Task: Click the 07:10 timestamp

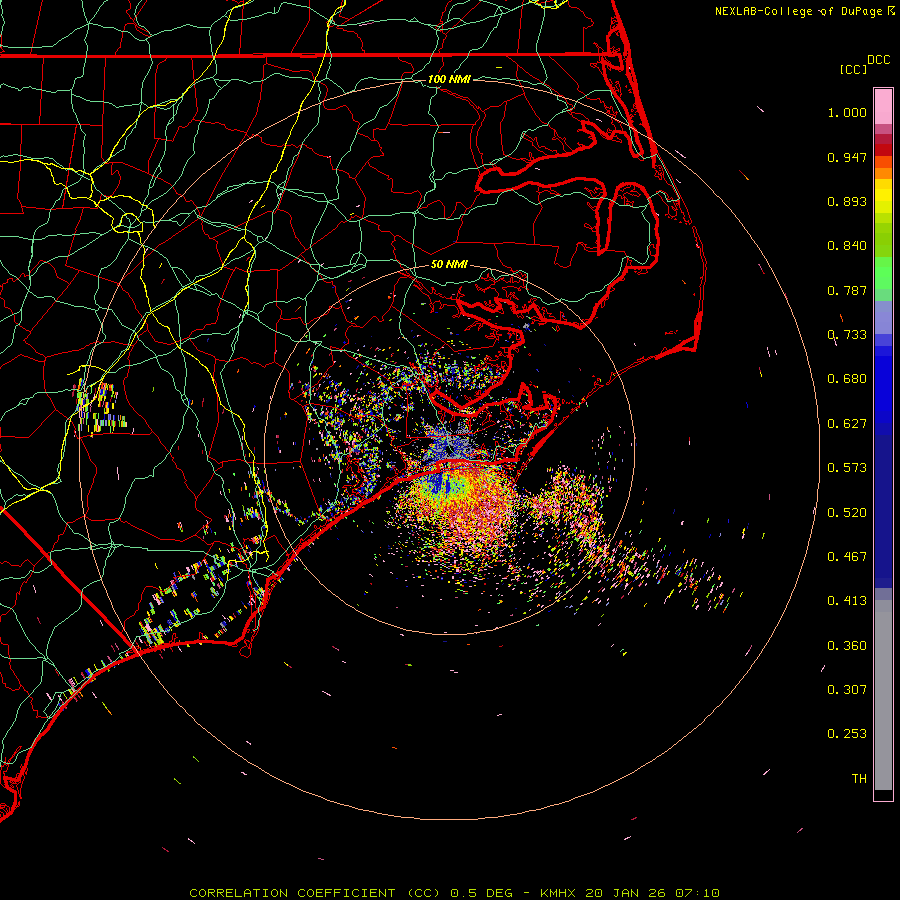Action: (x=697, y=893)
